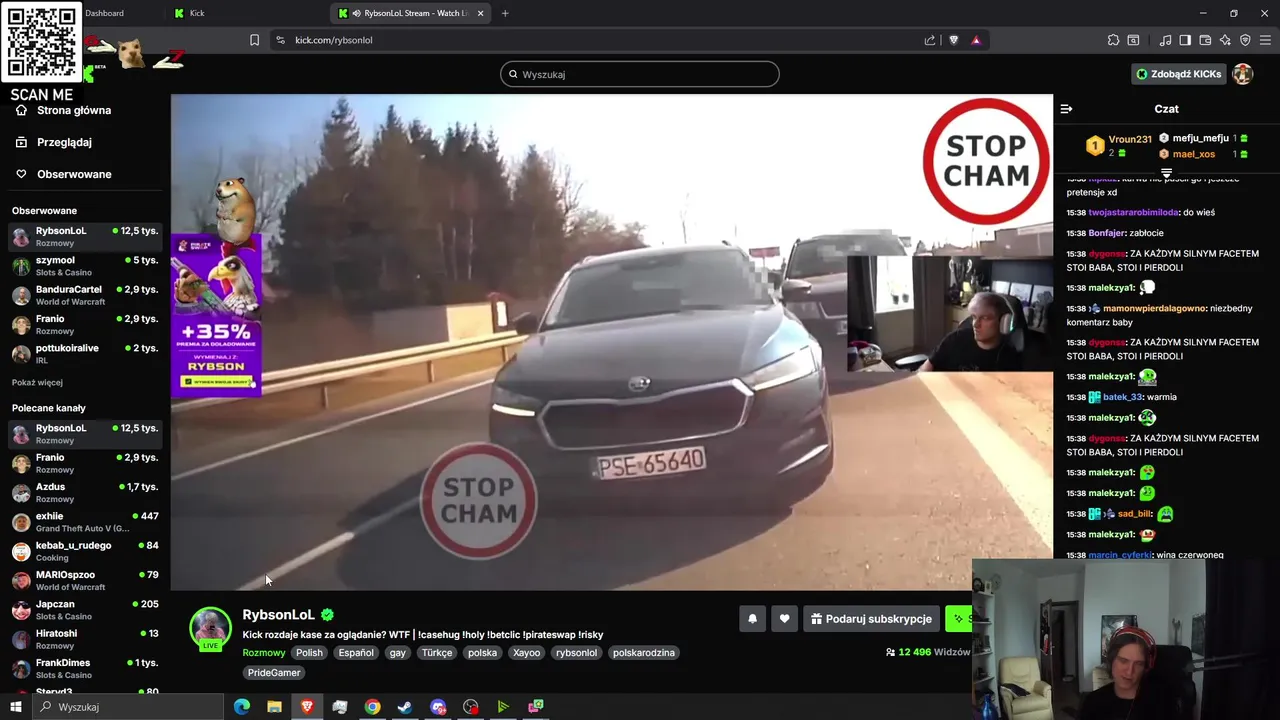This screenshot has height=720, width=1280.
Task: Bookmark this page using bookmark icon
Action: (254, 40)
